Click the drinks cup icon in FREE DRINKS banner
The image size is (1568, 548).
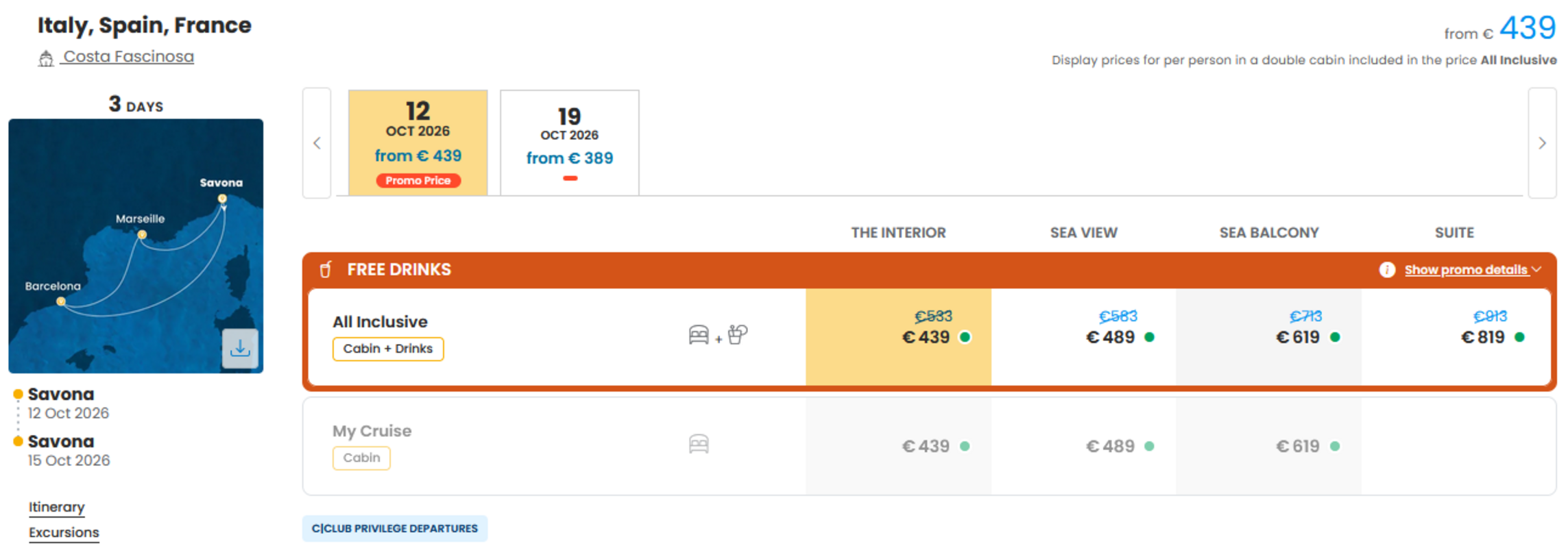[326, 270]
